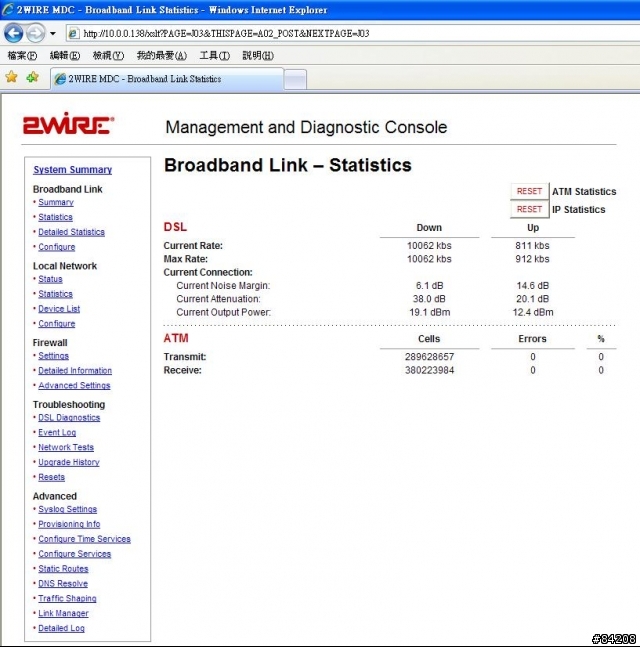Click the Internet Explorer title bar icon
The height and width of the screenshot is (647, 640).
click(x=7, y=9)
